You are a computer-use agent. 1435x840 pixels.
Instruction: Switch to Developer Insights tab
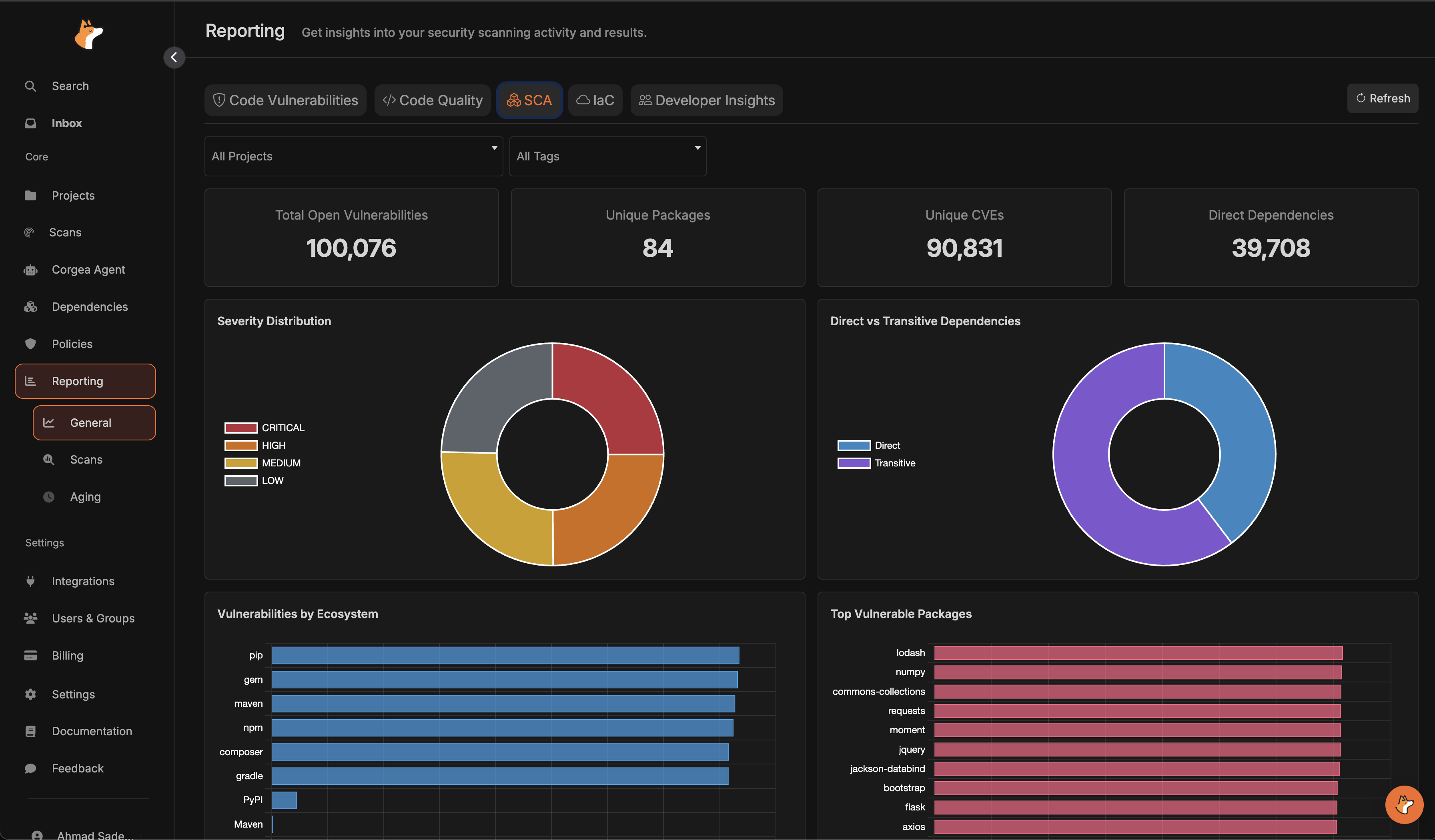pos(706,100)
